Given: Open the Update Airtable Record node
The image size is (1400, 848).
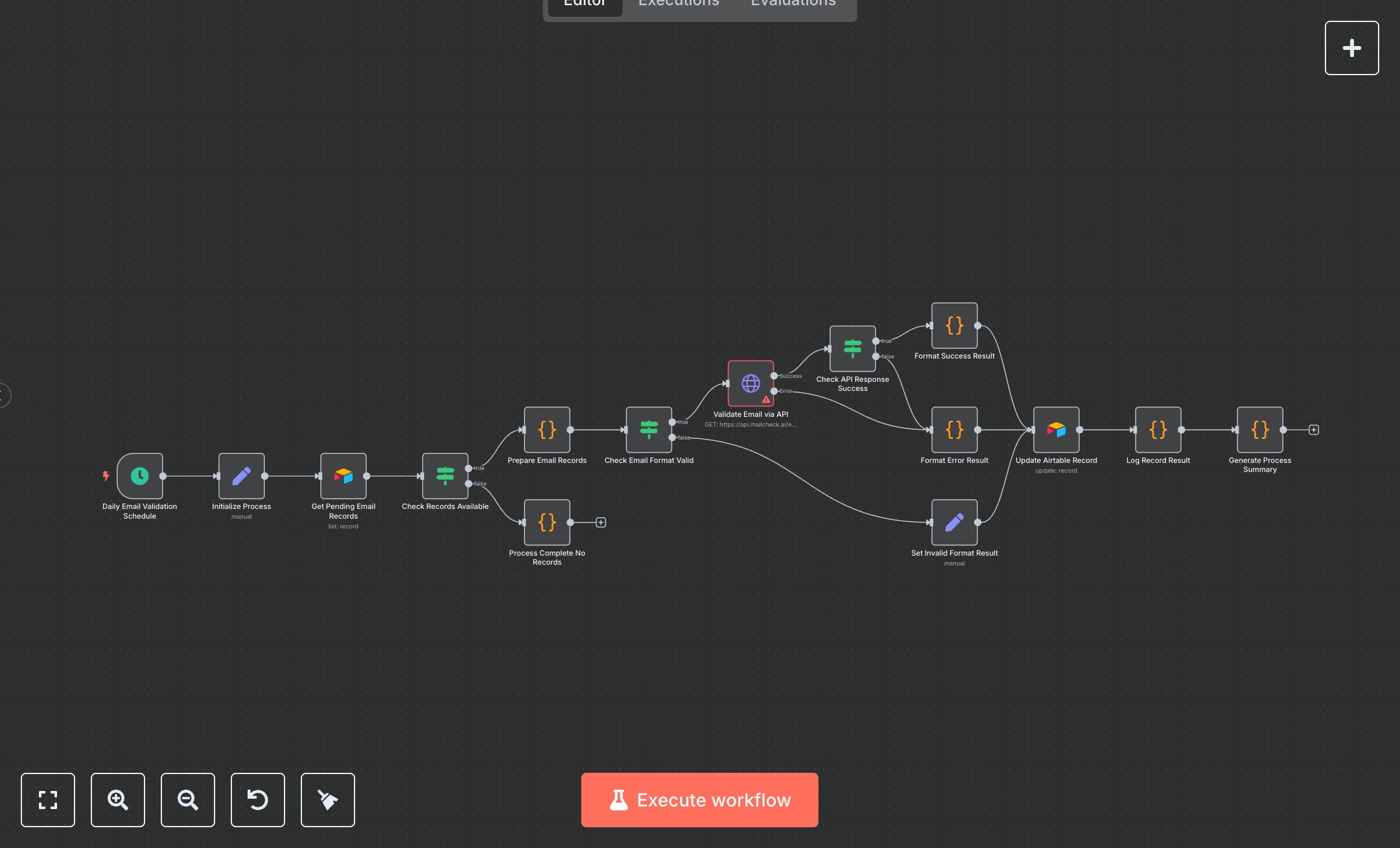Looking at the screenshot, I should click(1056, 430).
